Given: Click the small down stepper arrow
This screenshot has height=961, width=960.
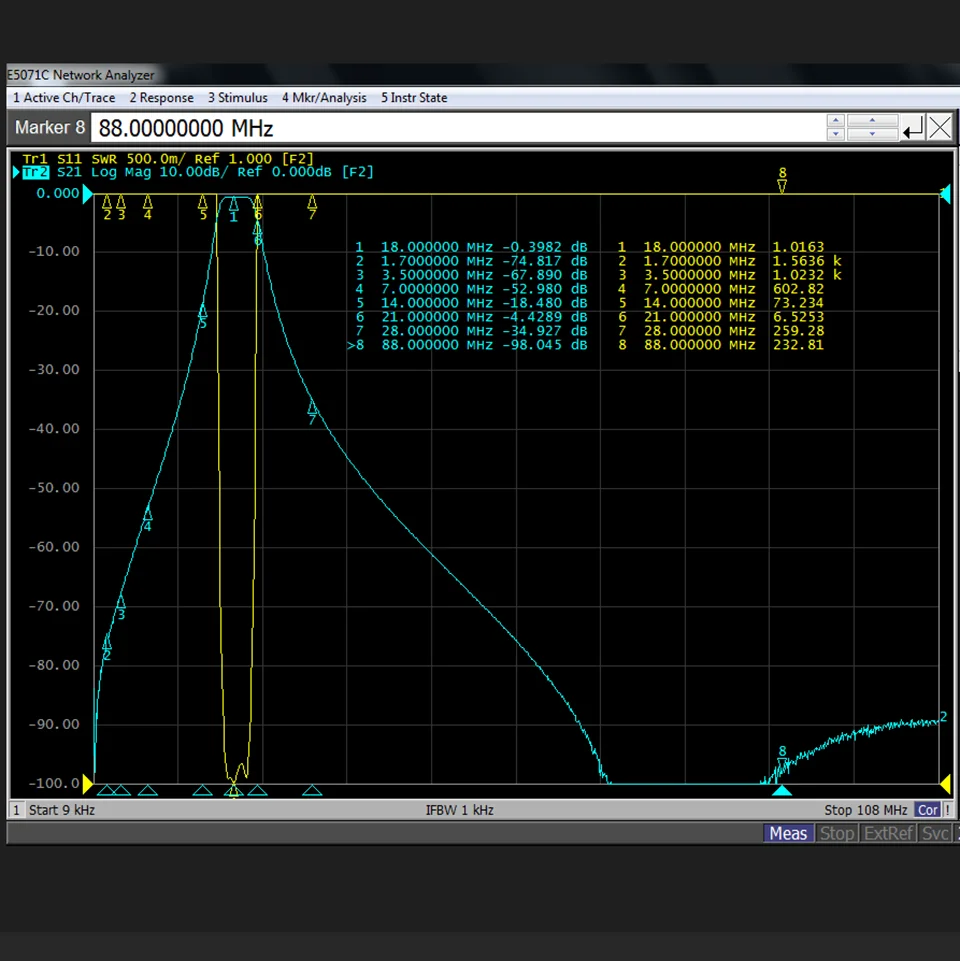Looking at the screenshot, I should pyautogui.click(x=836, y=134).
